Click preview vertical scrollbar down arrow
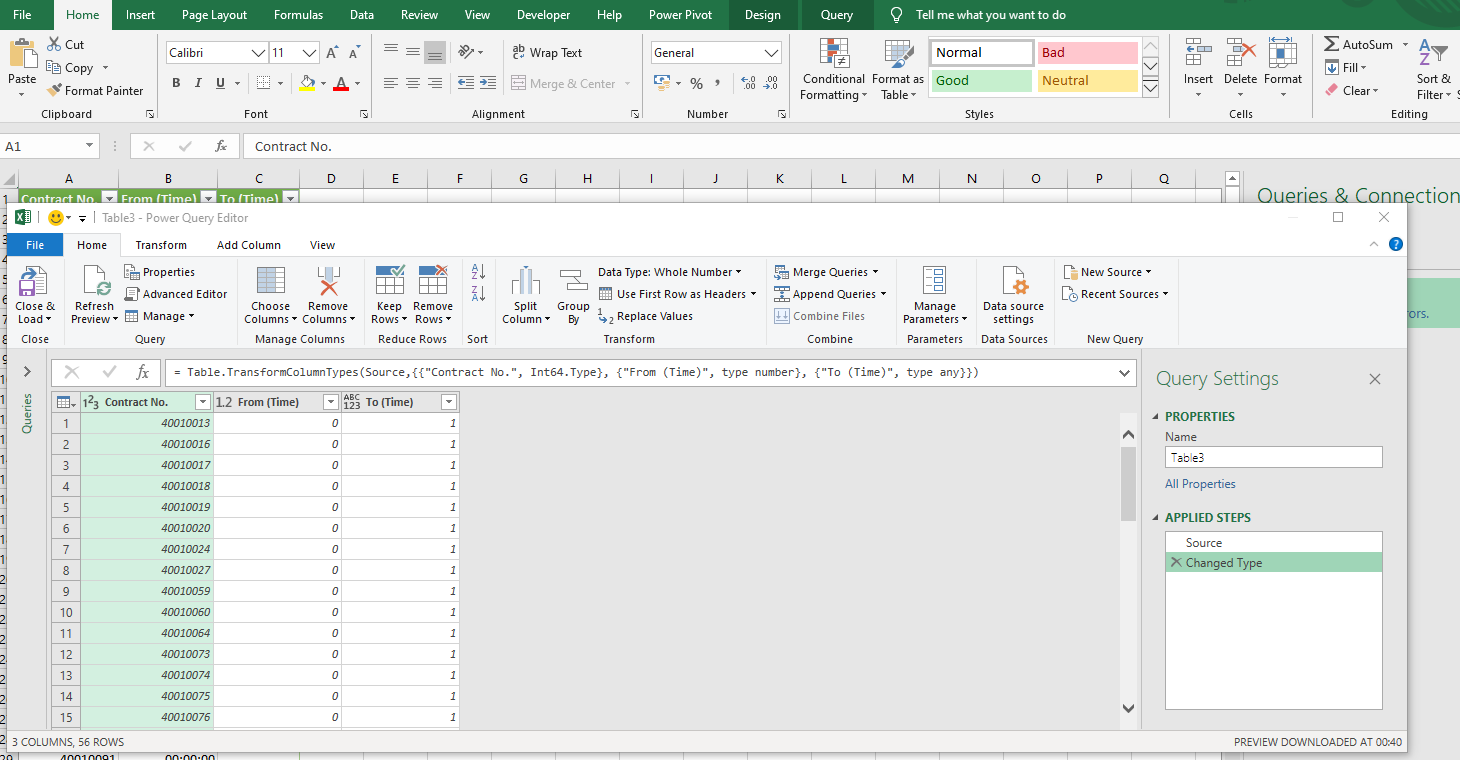Image resolution: width=1460 pixels, height=760 pixels. [1129, 709]
